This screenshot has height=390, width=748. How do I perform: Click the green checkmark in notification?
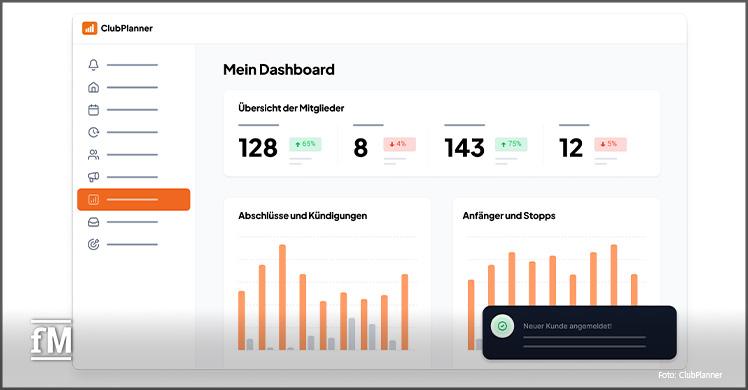502,326
